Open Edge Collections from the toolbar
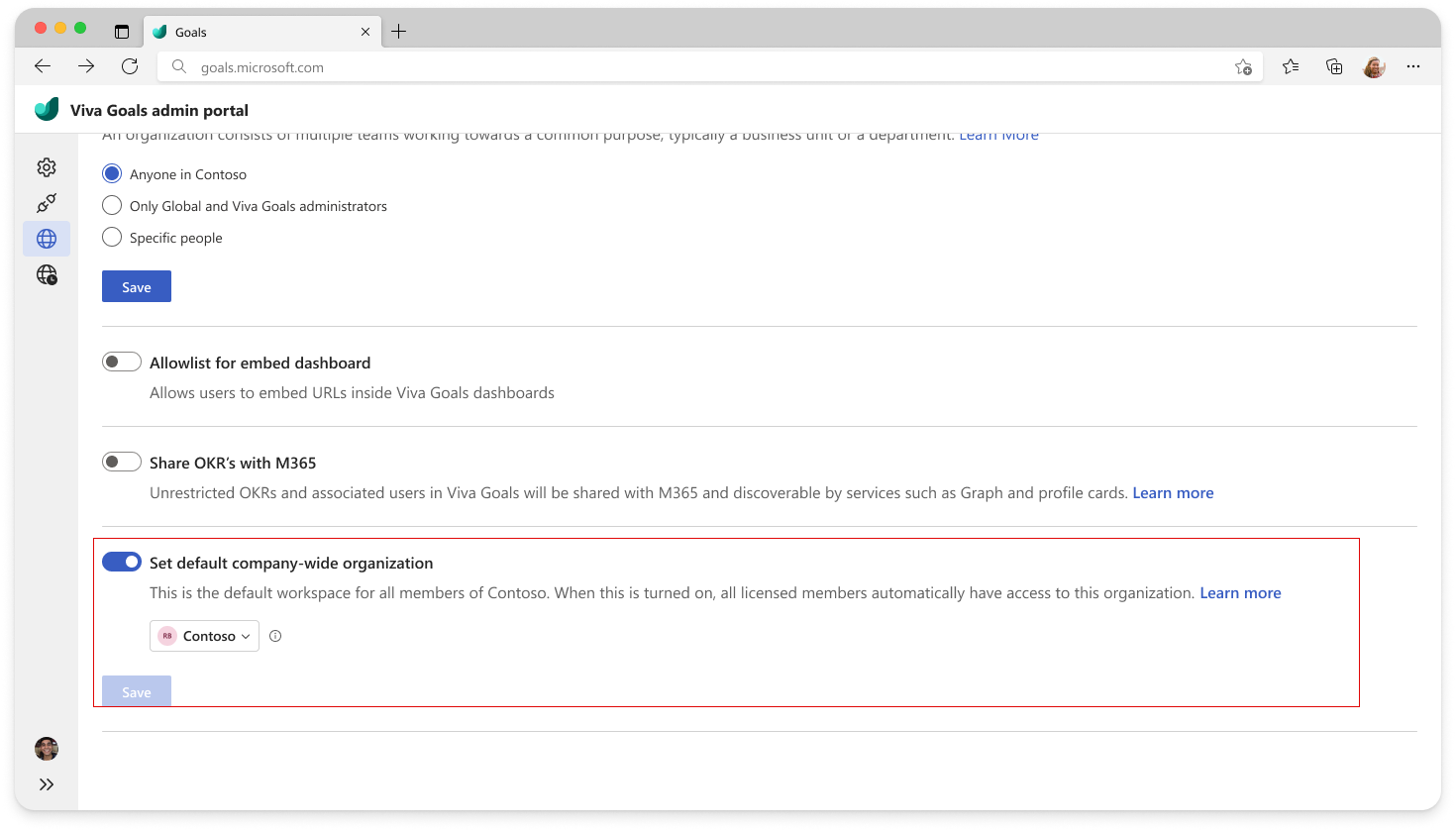1456x831 pixels. click(1333, 66)
